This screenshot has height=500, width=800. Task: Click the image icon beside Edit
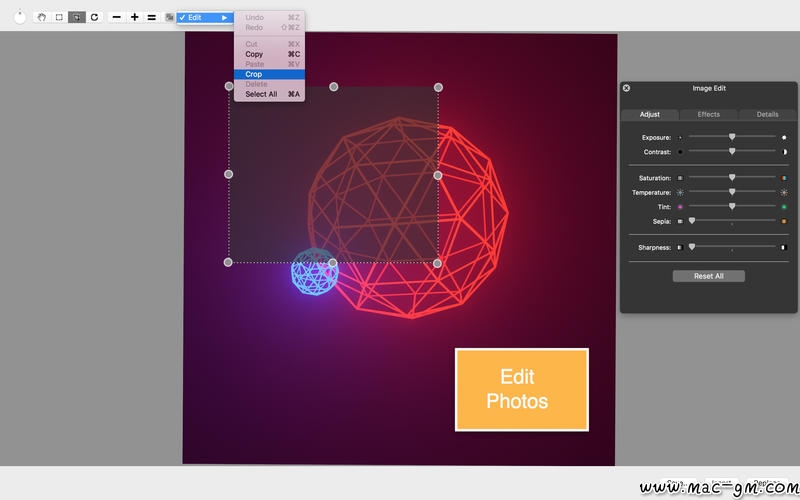169,17
